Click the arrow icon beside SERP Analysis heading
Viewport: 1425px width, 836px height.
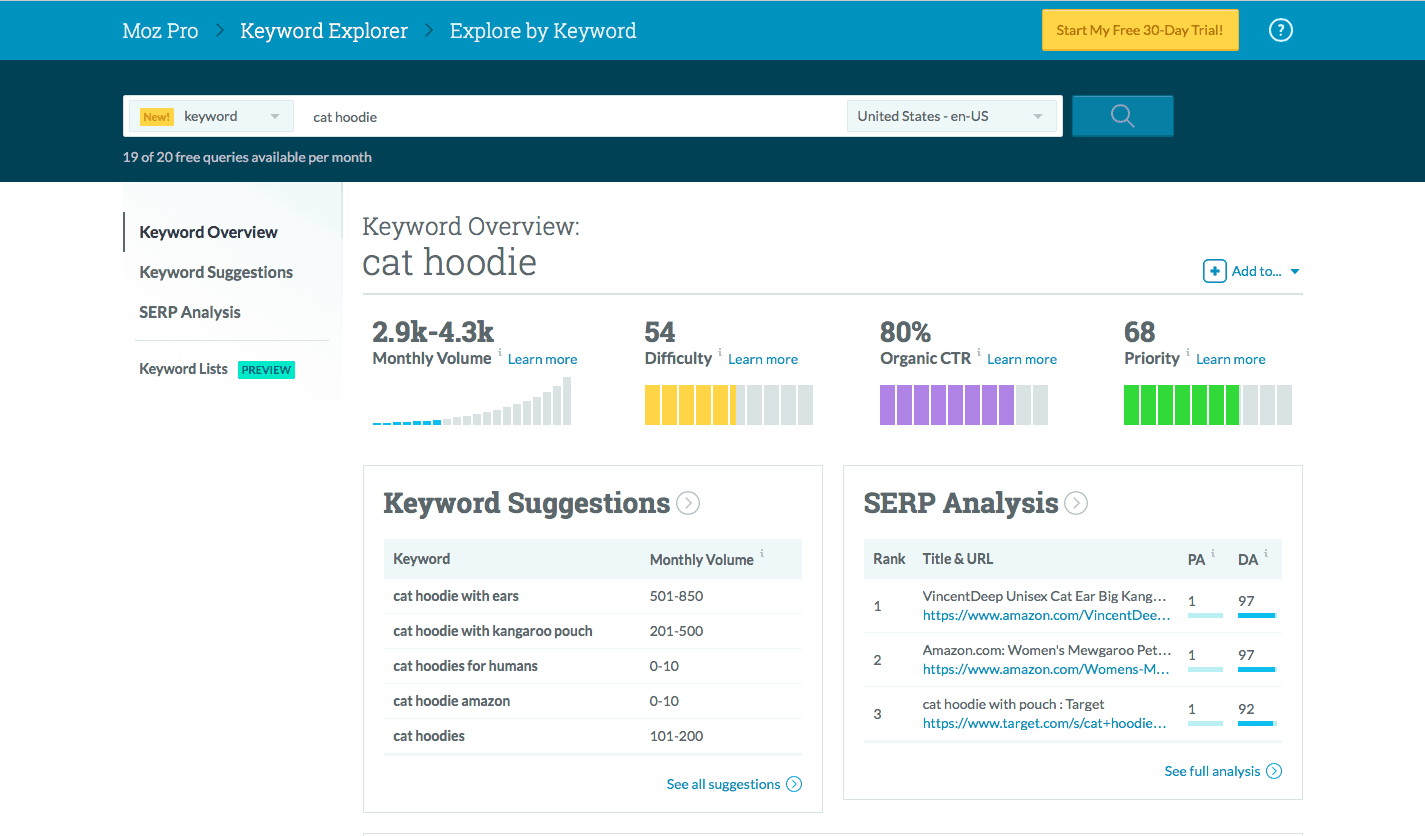click(x=1076, y=503)
